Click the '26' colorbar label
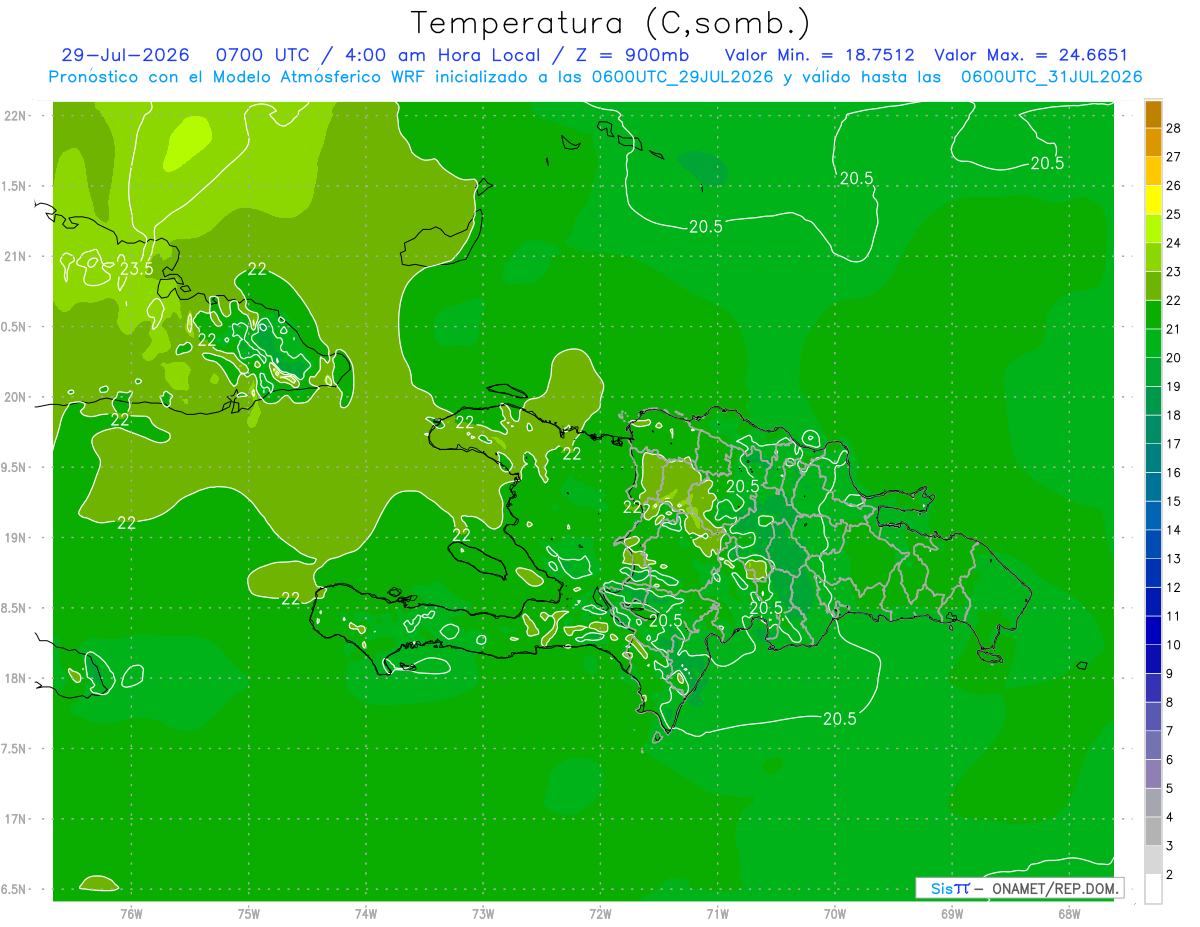 point(1173,186)
